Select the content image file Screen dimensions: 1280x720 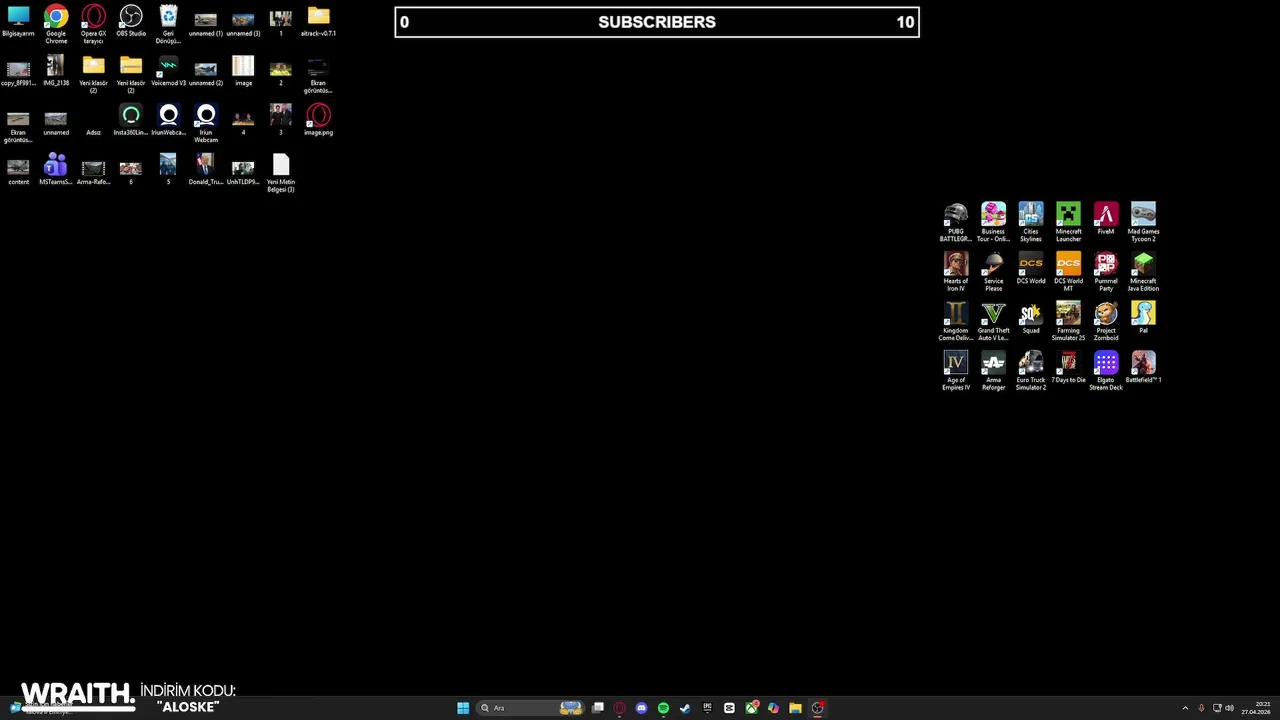pos(18,172)
